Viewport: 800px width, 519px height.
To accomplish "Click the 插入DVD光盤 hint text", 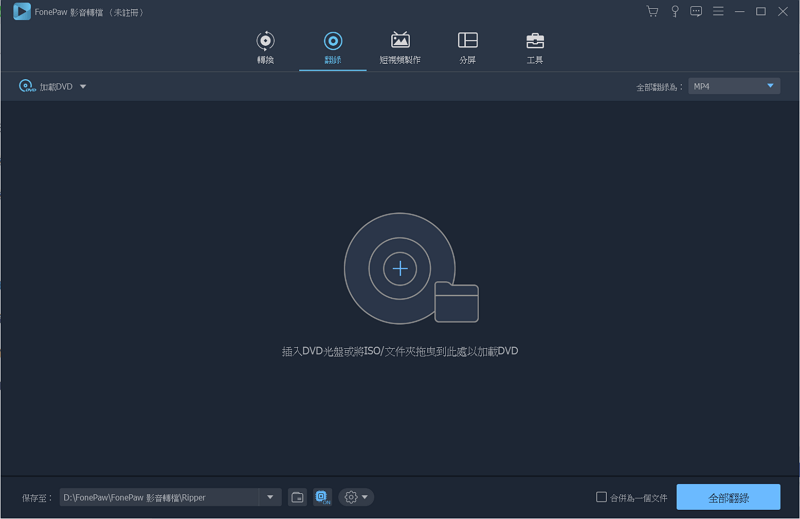I will (400, 351).
